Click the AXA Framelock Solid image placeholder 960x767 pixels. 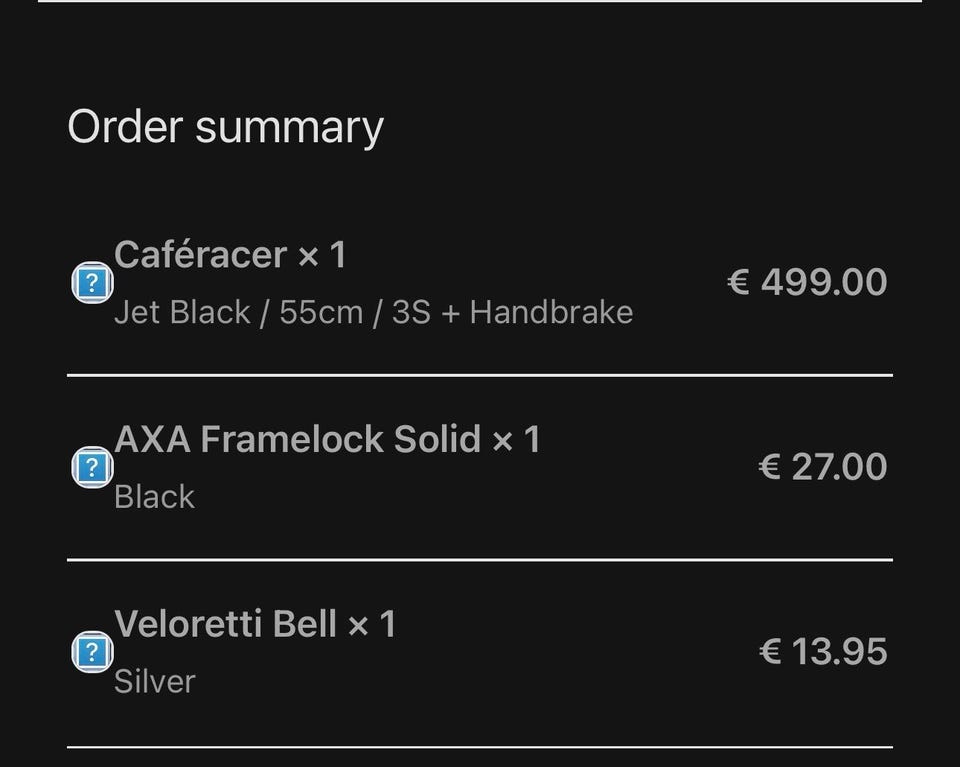point(91,467)
